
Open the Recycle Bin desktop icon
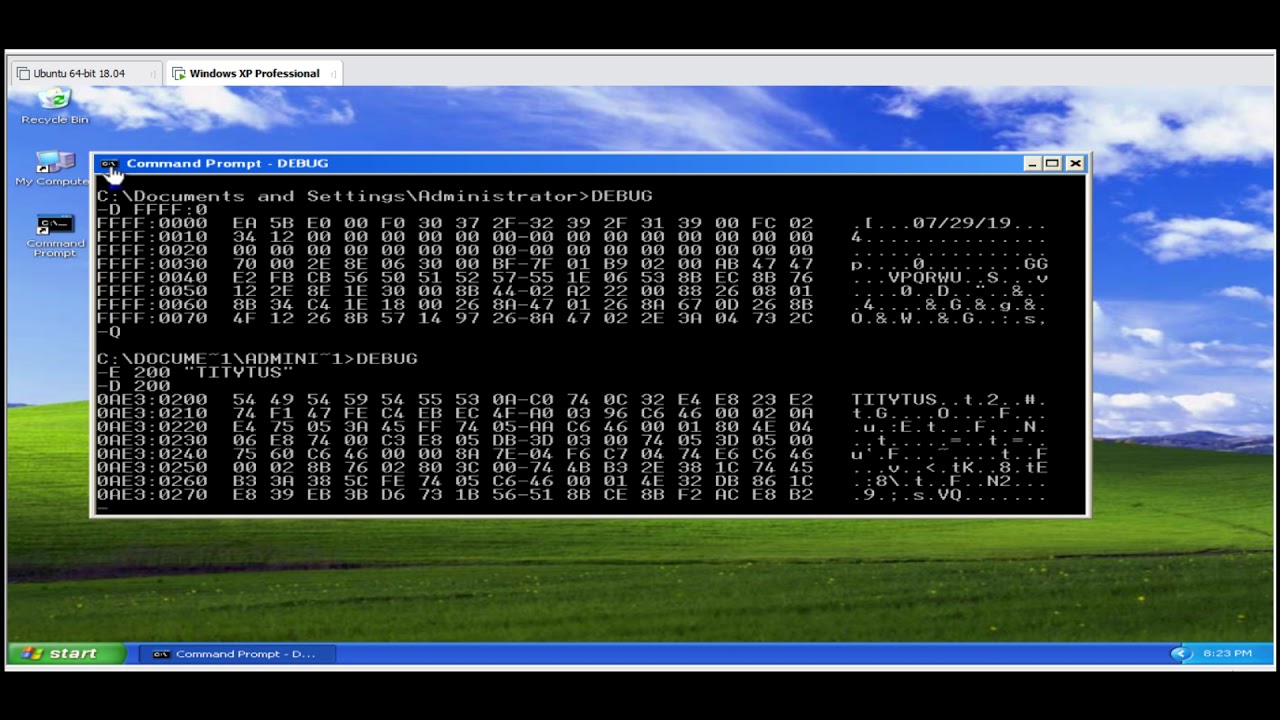(55, 106)
